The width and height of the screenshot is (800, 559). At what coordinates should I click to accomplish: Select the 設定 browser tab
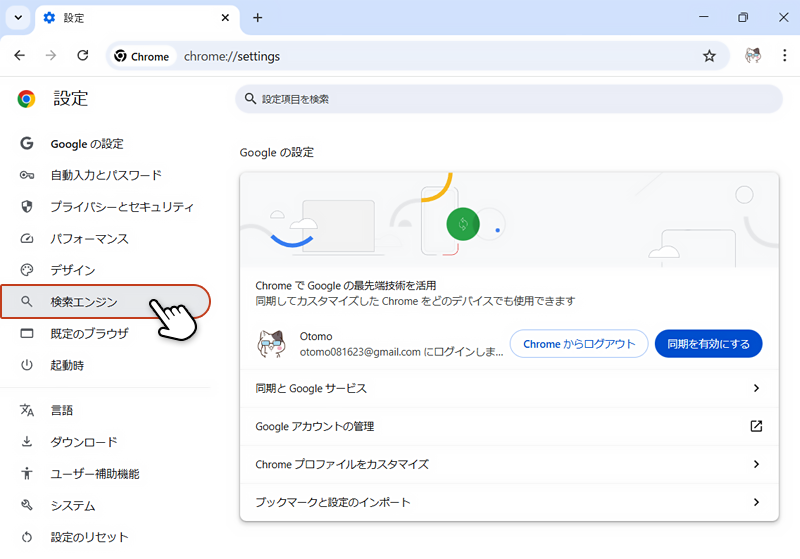click(137, 18)
